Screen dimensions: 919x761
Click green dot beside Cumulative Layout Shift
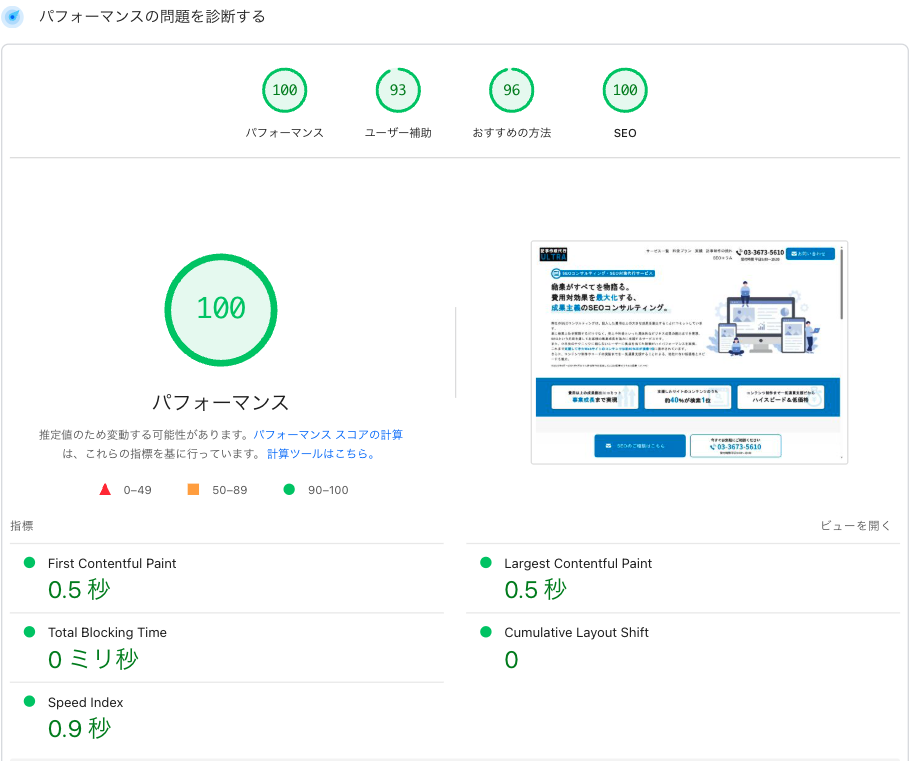486,632
